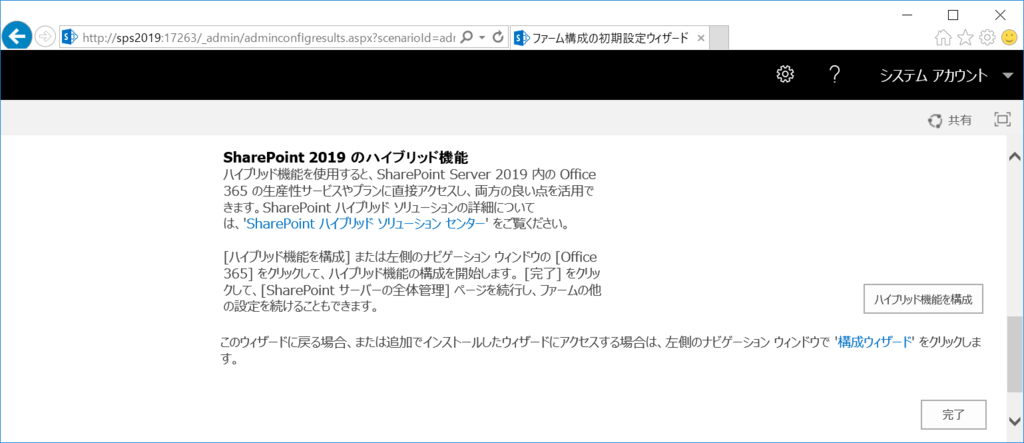Open the 構成ウィザード link
The height and width of the screenshot is (443, 1024).
[877, 342]
